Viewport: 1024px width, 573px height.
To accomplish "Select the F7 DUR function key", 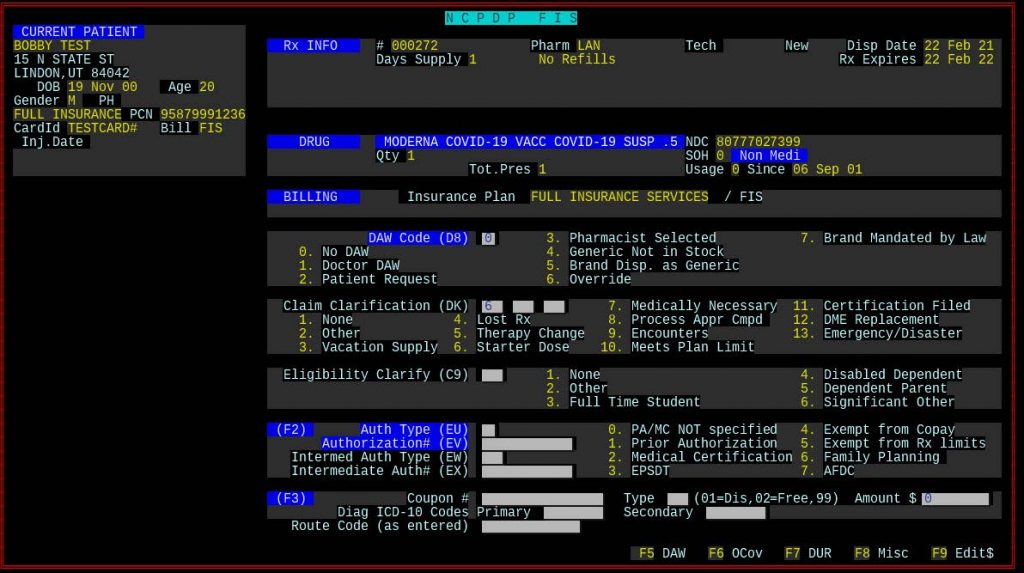I will tap(808, 553).
